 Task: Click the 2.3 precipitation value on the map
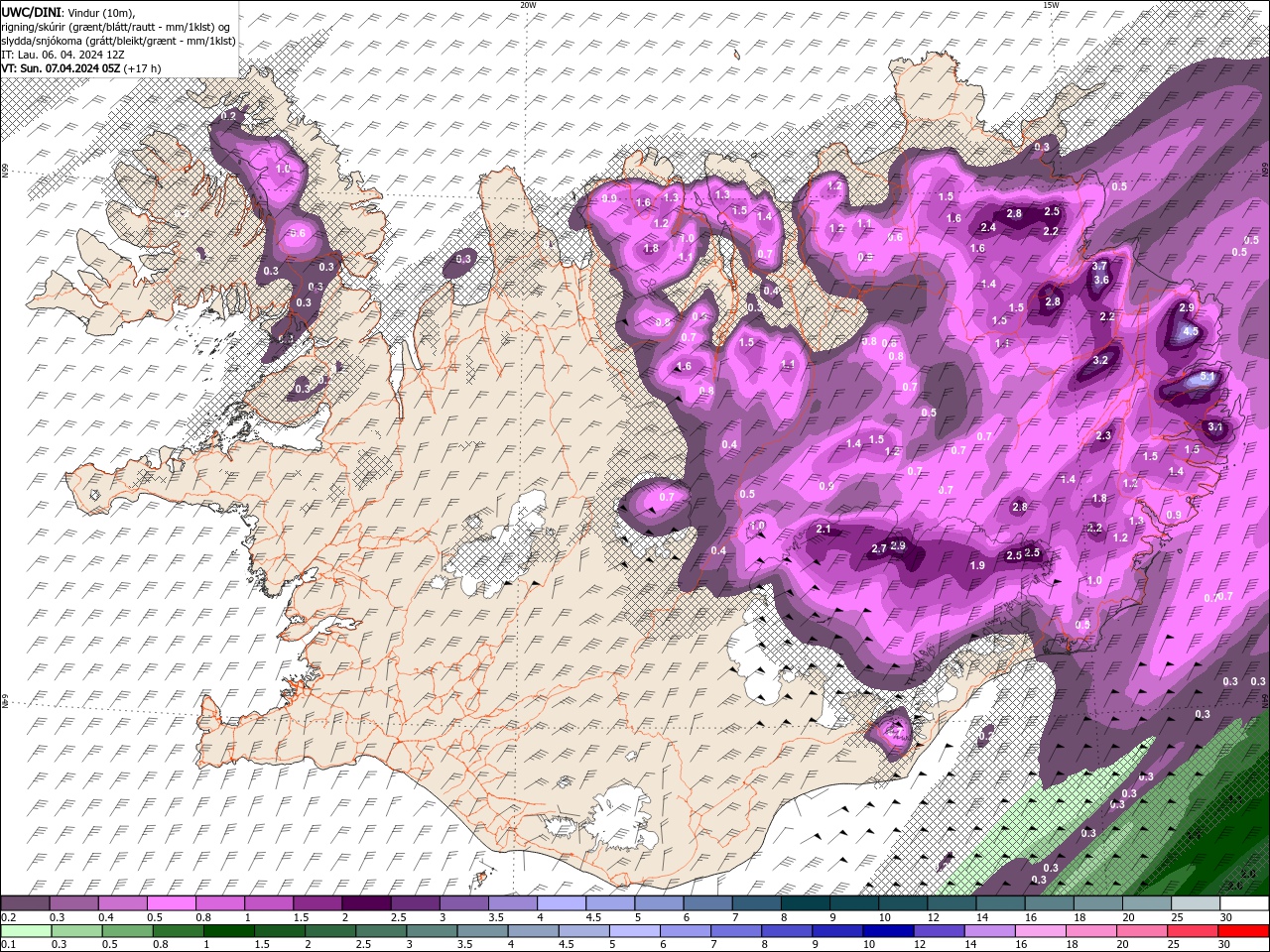coord(1103,436)
